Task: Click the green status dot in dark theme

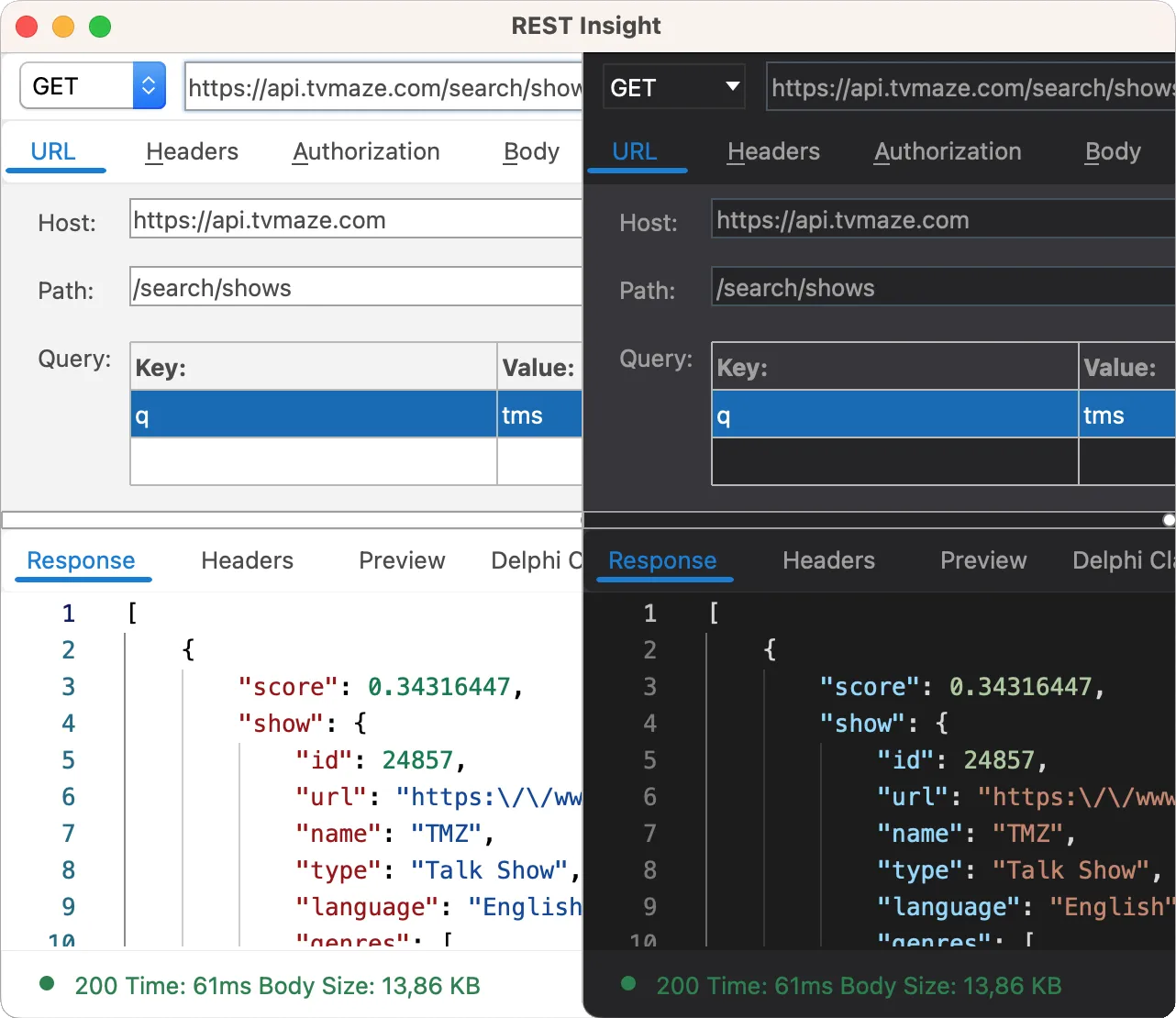Action: click(x=628, y=984)
